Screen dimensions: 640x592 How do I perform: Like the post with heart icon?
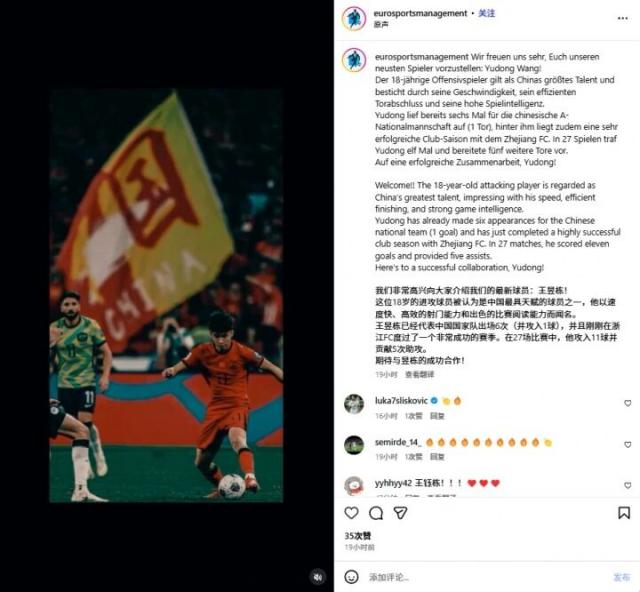pos(351,513)
